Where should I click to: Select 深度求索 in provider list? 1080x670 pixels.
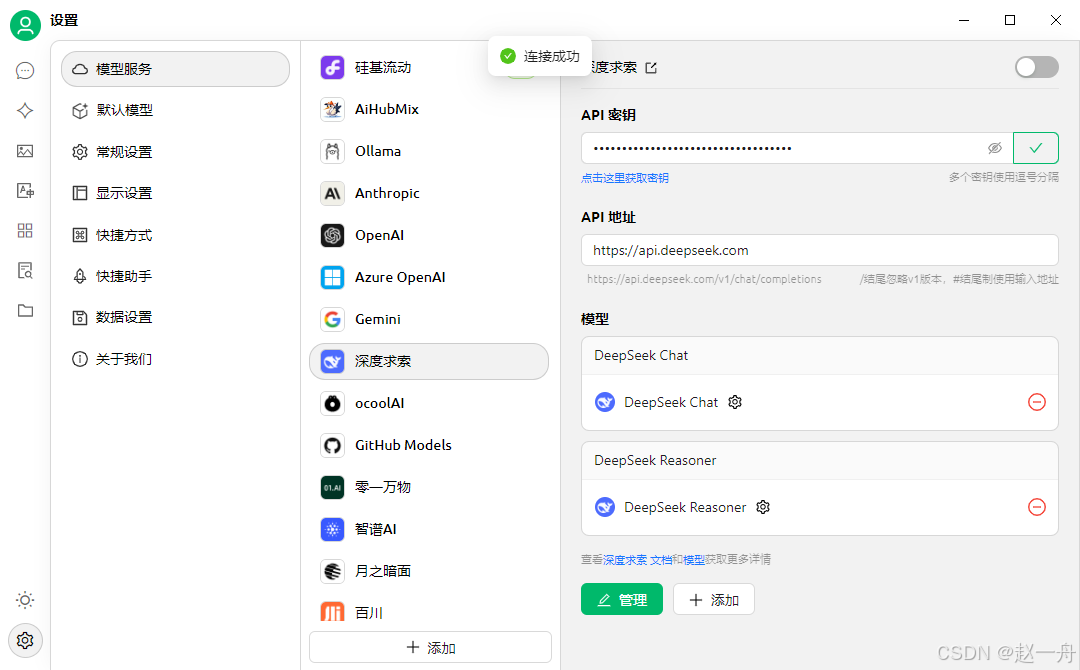tap(428, 362)
